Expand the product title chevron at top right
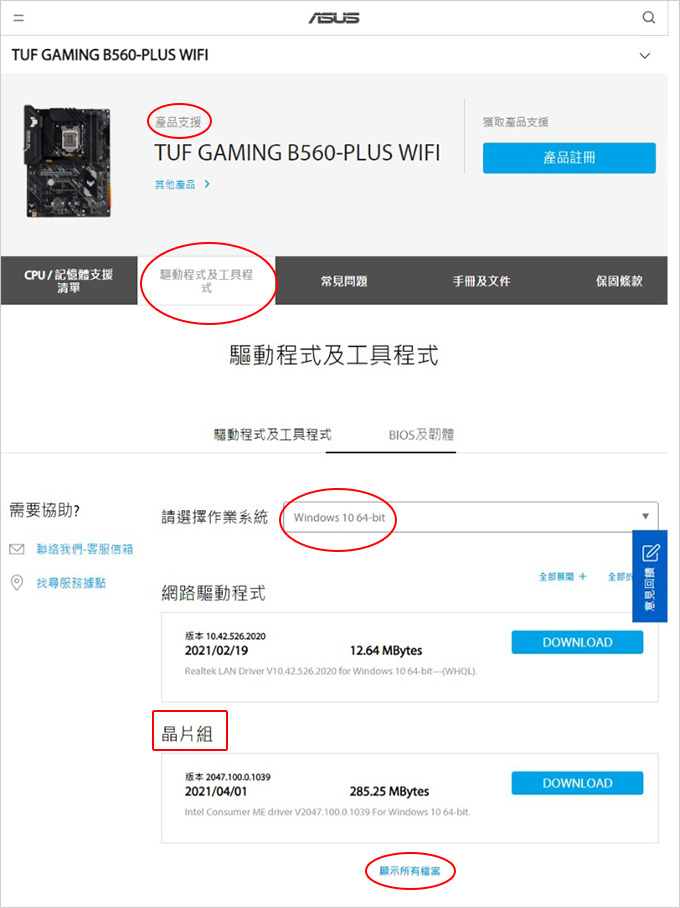The image size is (680, 908). [x=644, y=56]
